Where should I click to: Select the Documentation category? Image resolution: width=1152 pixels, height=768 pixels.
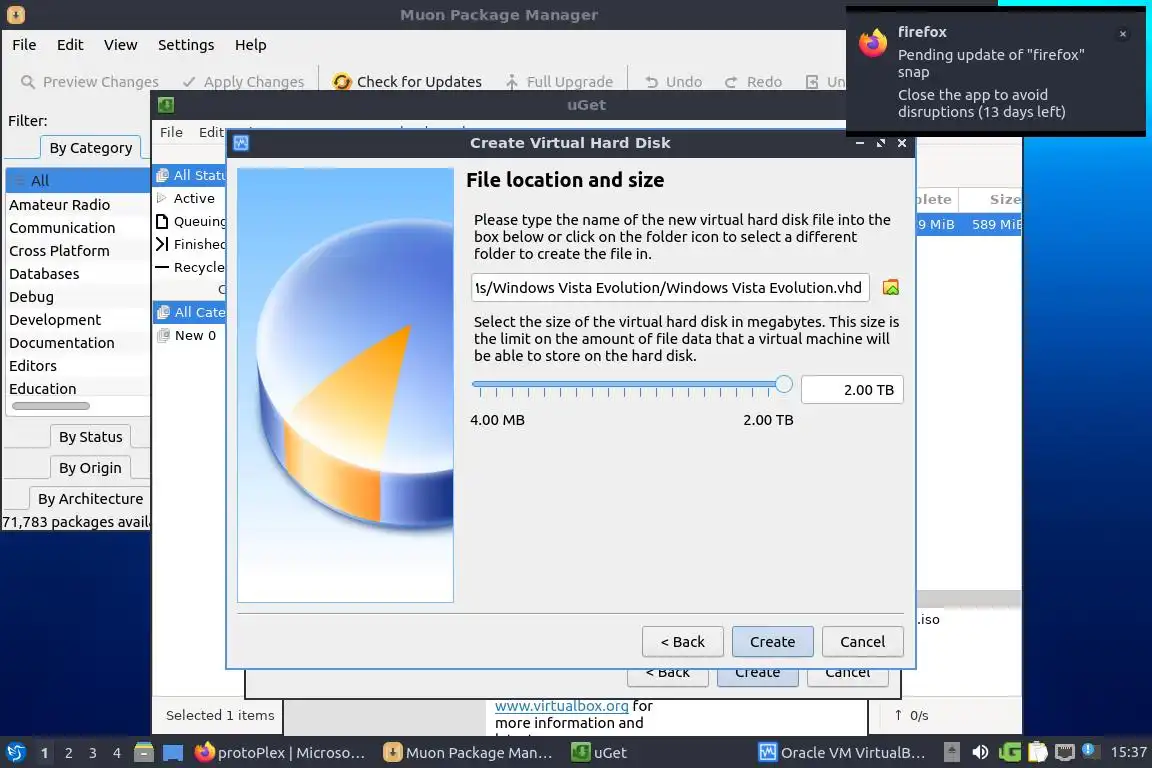(x=78, y=342)
